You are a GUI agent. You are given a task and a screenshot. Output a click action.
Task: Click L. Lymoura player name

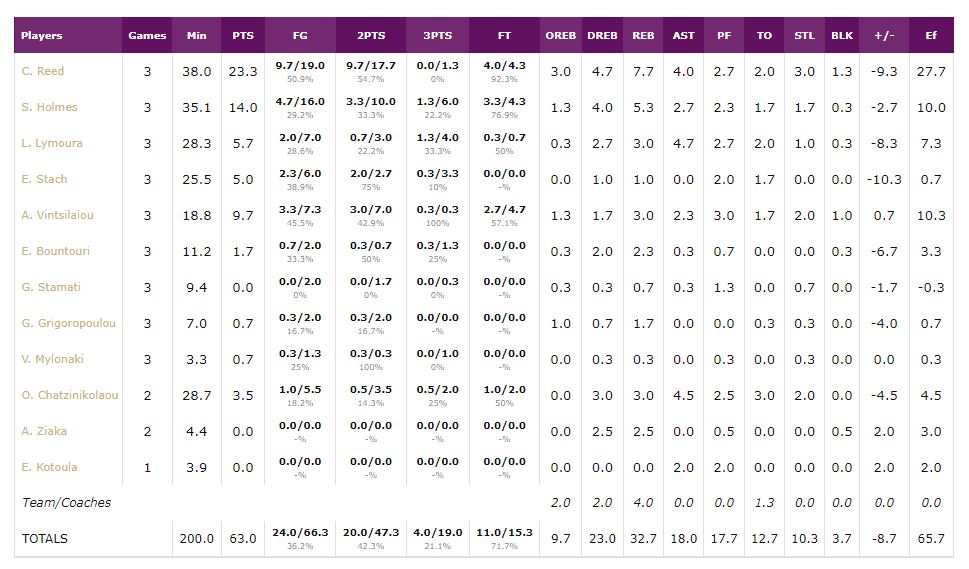click(x=52, y=143)
